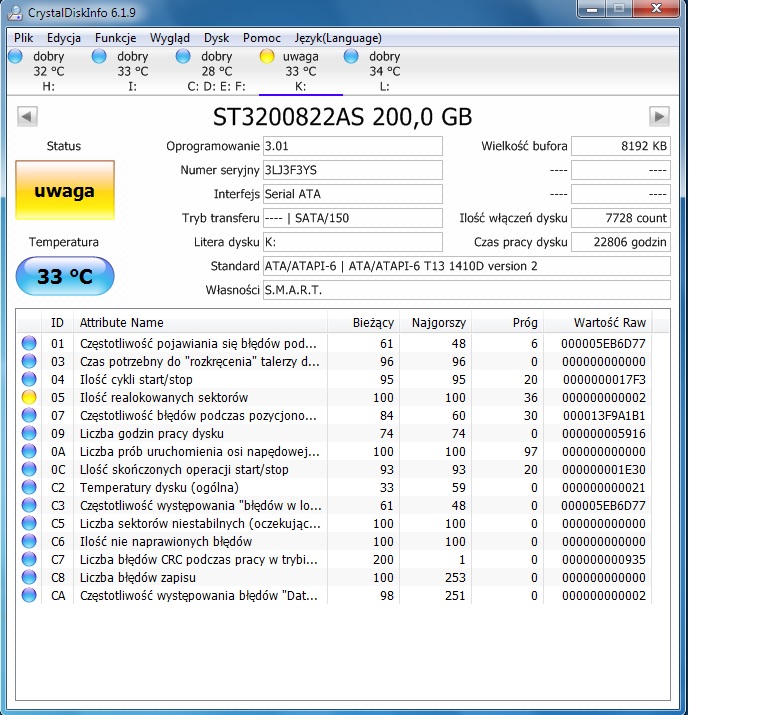Click status dot for attribute C7
This screenshot has width=768, height=715.
(29, 559)
